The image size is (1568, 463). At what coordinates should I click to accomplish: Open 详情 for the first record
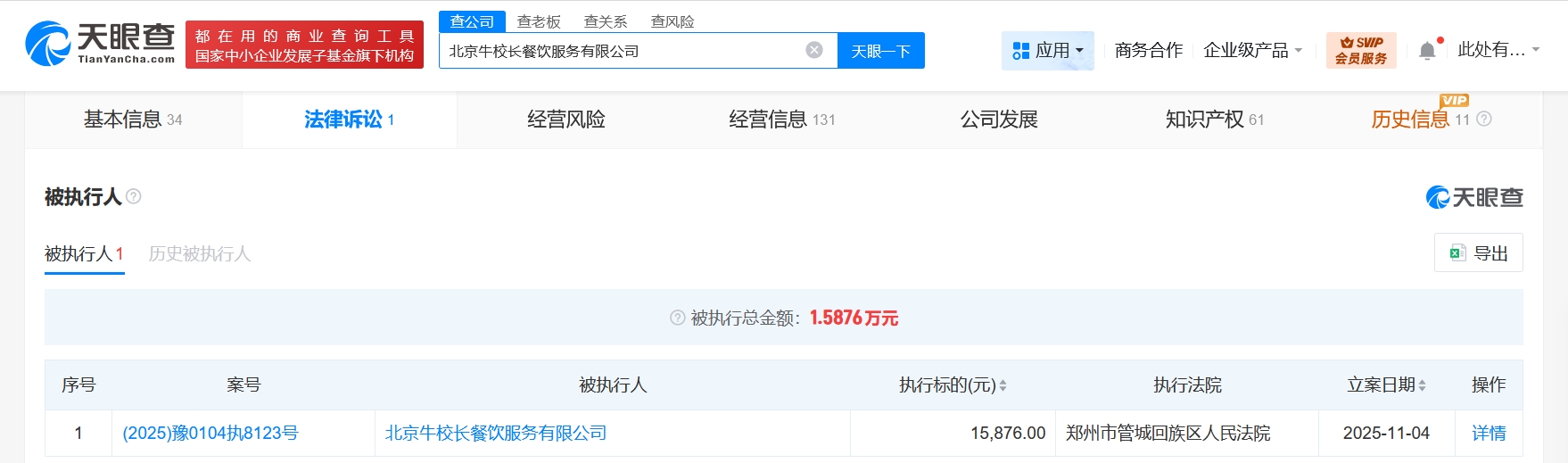point(1489,434)
